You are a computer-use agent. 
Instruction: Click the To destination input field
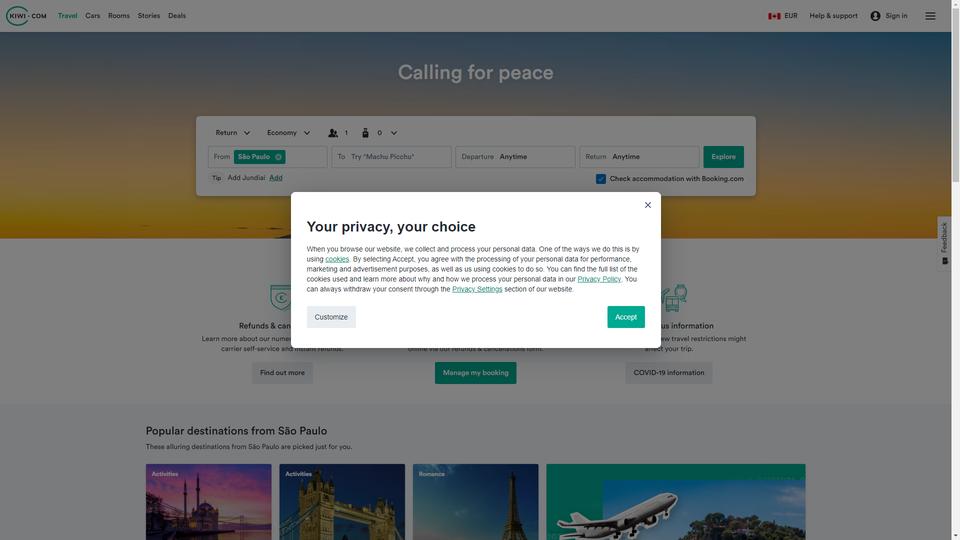[391, 157]
